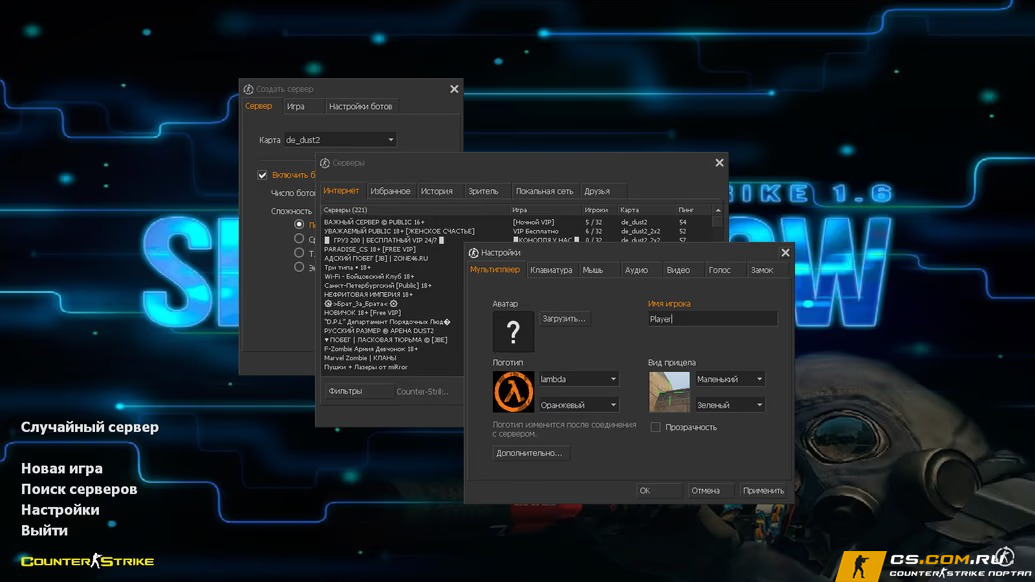
Task: Sort the server list by Пинг column
Action: coord(694,210)
